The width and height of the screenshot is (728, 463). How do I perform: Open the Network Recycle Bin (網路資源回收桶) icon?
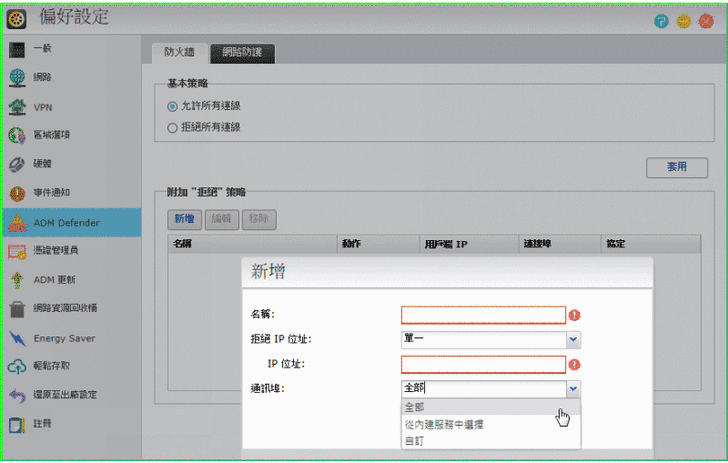click(x=17, y=309)
